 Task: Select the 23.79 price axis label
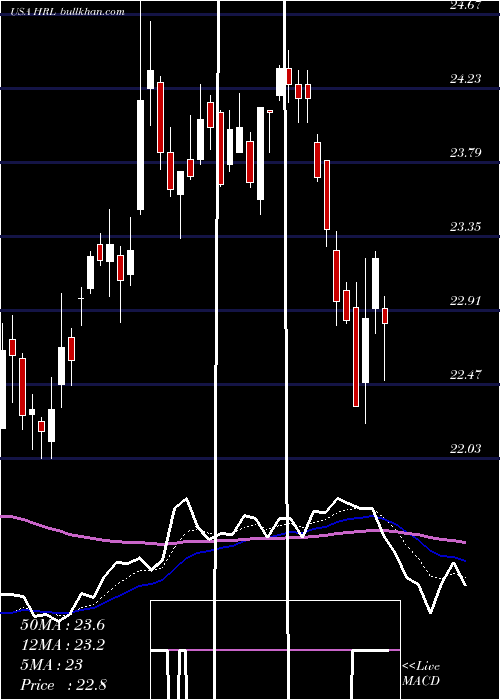point(465,153)
